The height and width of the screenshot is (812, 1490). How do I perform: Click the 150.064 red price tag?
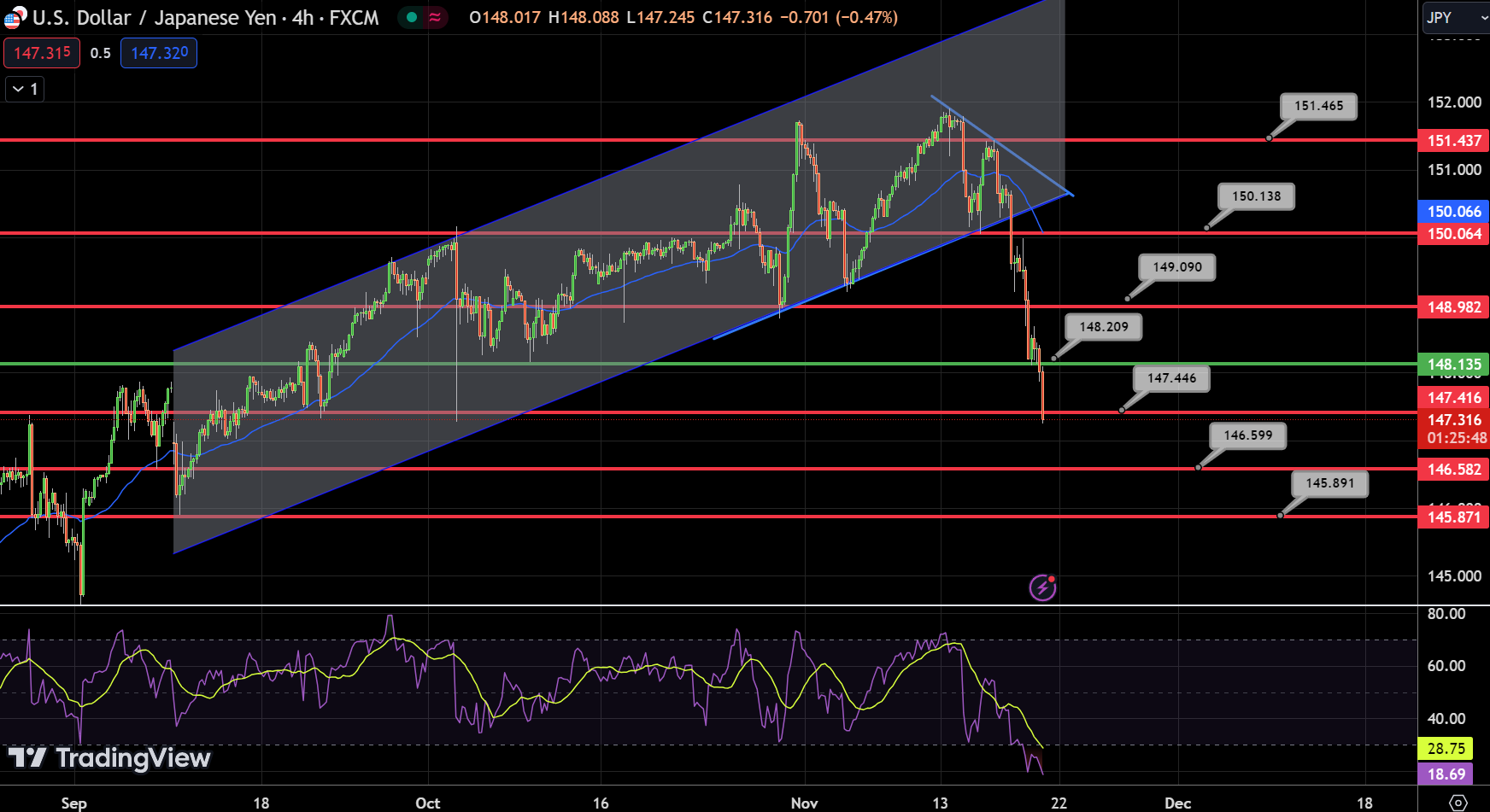(1453, 234)
